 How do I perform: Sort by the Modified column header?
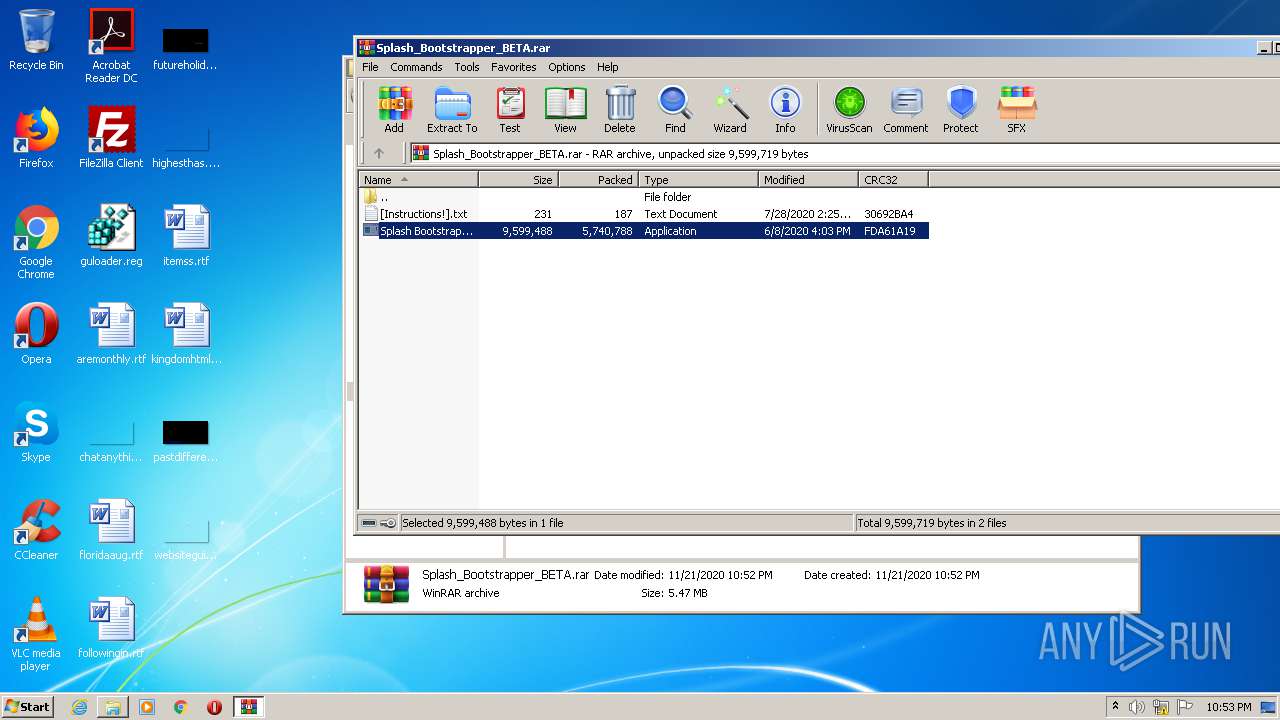coord(808,180)
